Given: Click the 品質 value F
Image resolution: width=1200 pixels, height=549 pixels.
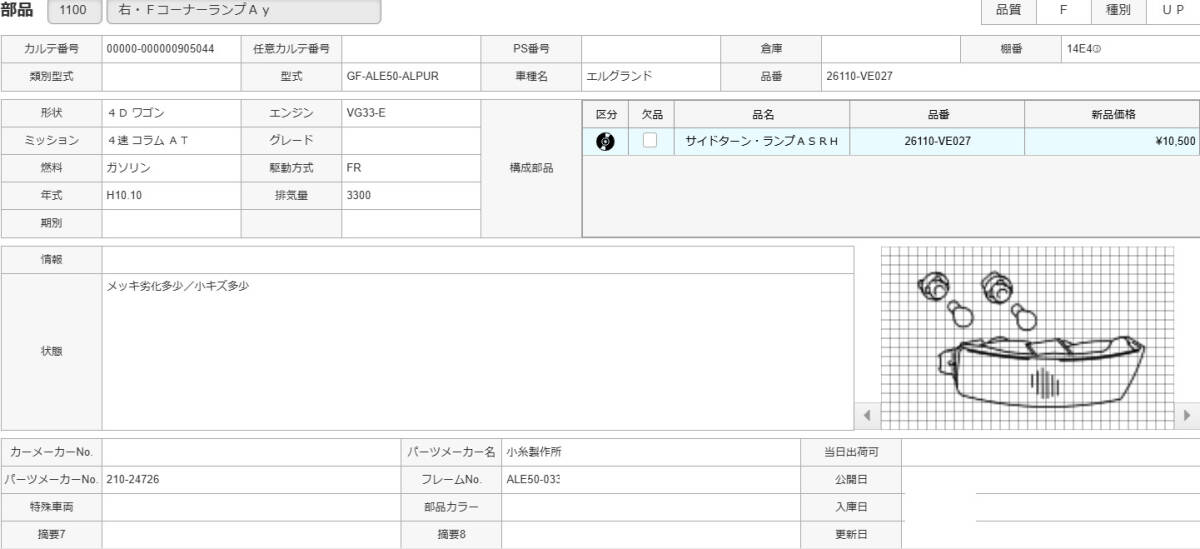Looking at the screenshot, I should (1063, 10).
